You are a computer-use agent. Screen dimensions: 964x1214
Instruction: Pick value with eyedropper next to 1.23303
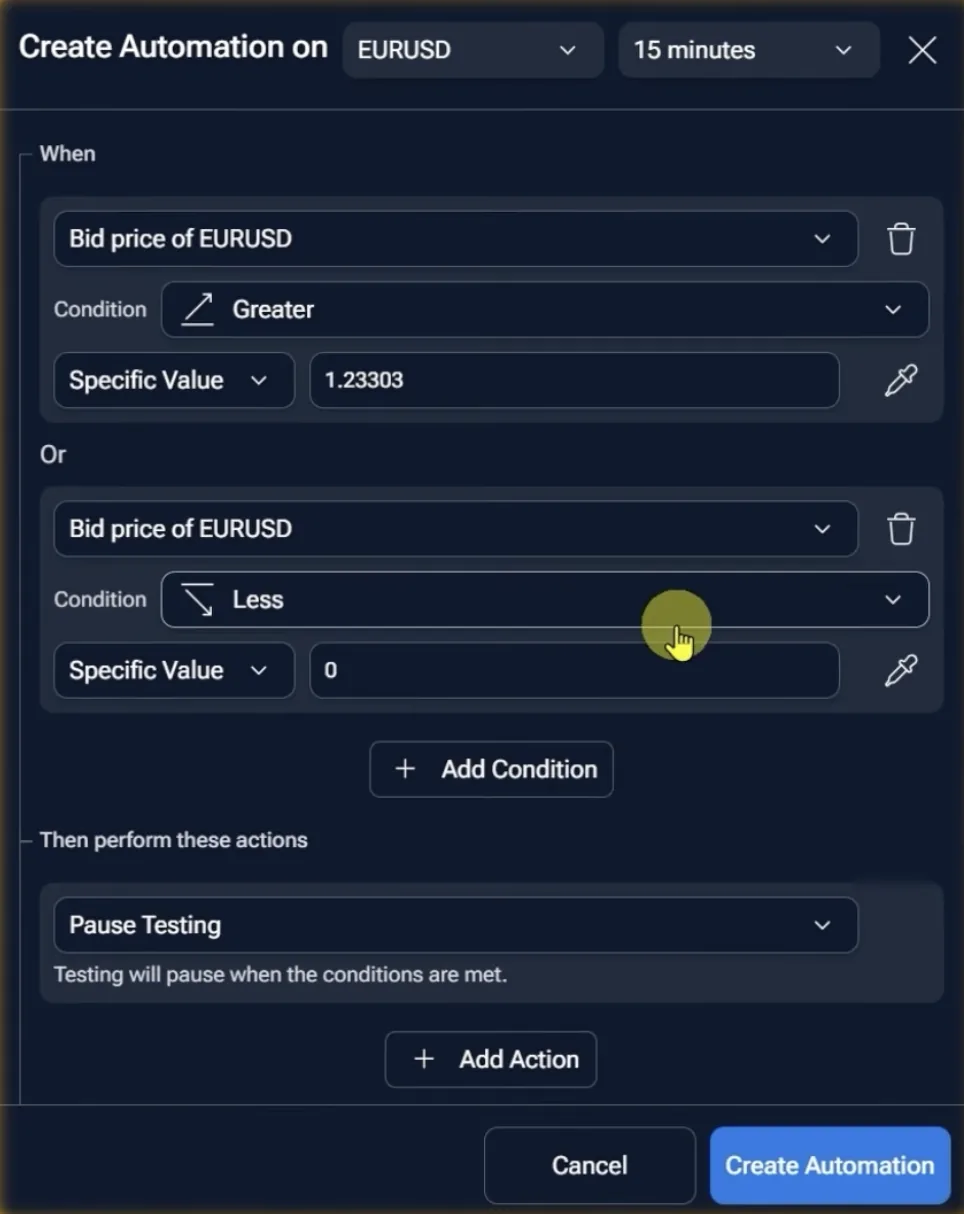pos(901,380)
